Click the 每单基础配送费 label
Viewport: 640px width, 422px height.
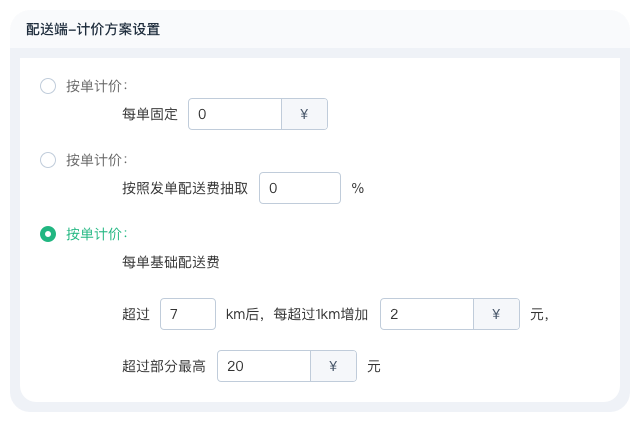click(x=170, y=264)
